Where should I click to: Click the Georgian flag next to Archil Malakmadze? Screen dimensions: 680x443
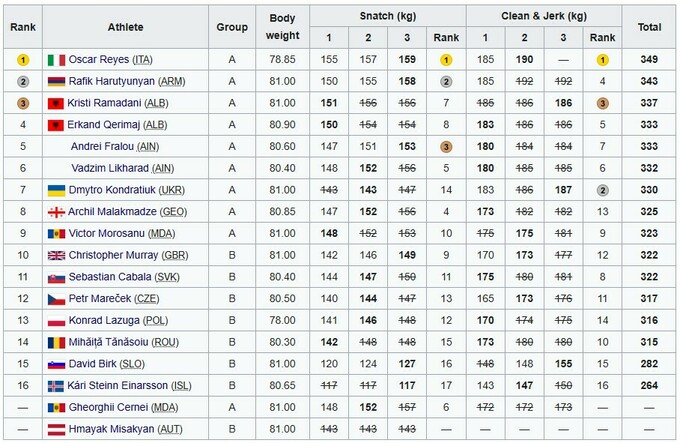point(56,211)
